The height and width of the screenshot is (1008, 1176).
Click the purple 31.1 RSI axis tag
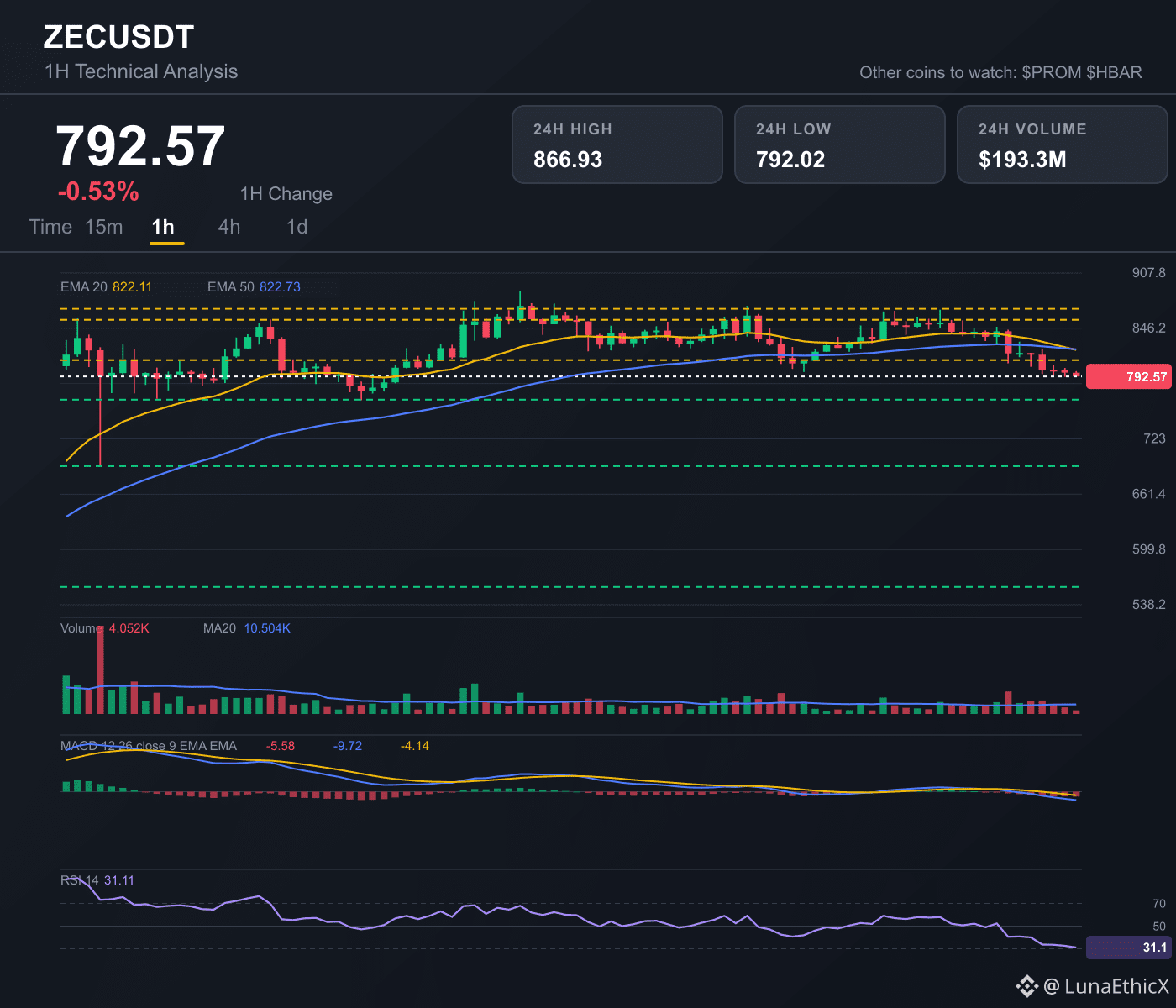tap(1128, 948)
